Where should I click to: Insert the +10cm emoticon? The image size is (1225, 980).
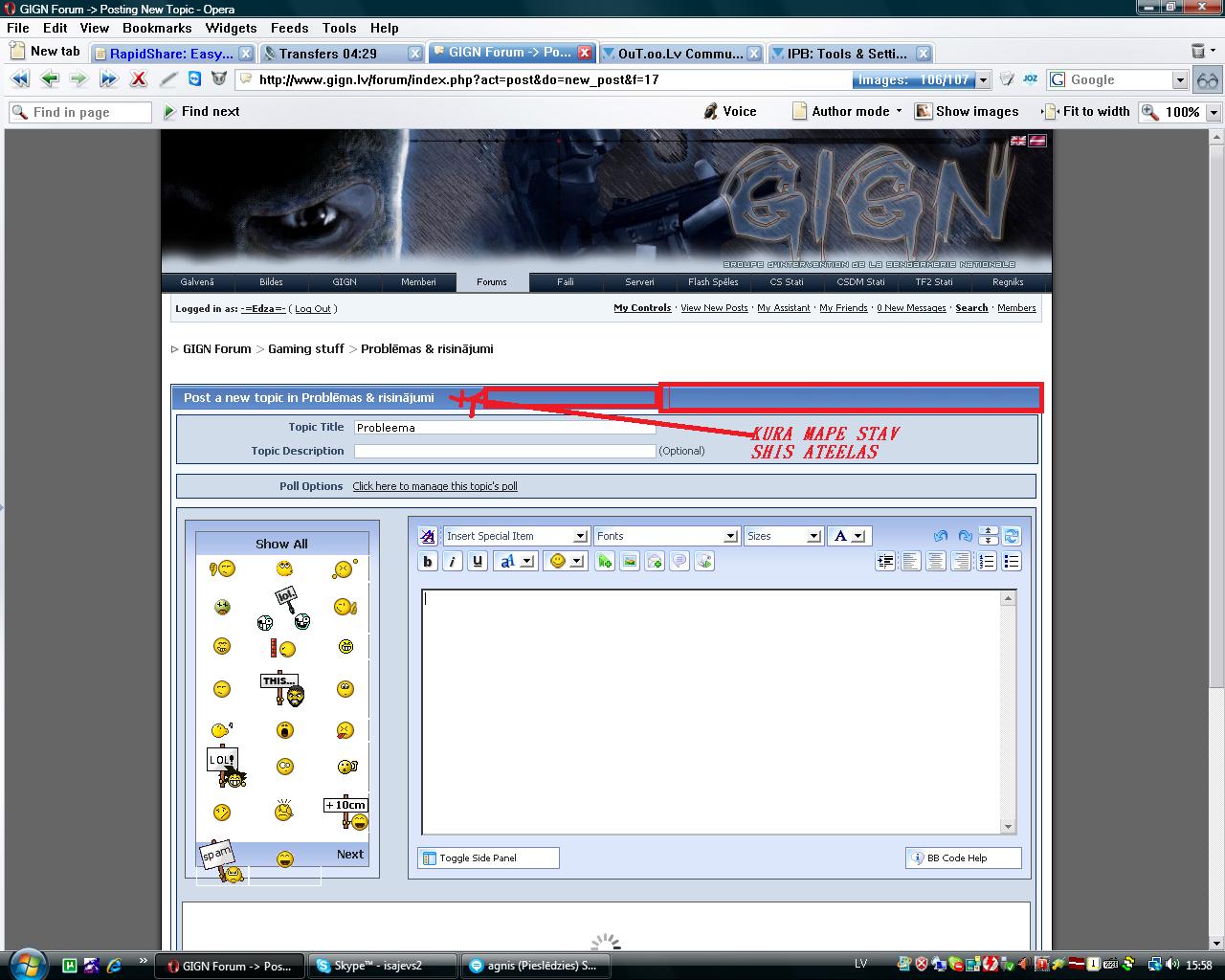pyautogui.click(x=345, y=813)
